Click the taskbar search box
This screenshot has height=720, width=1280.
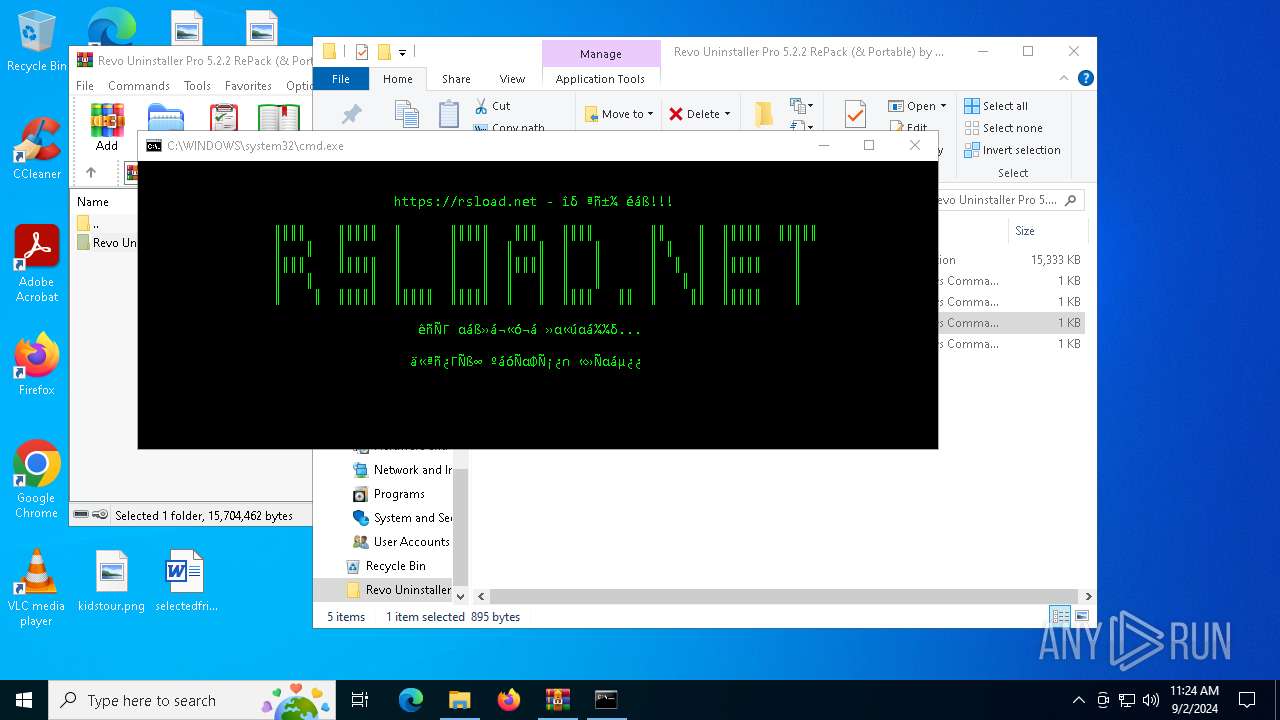pos(194,700)
